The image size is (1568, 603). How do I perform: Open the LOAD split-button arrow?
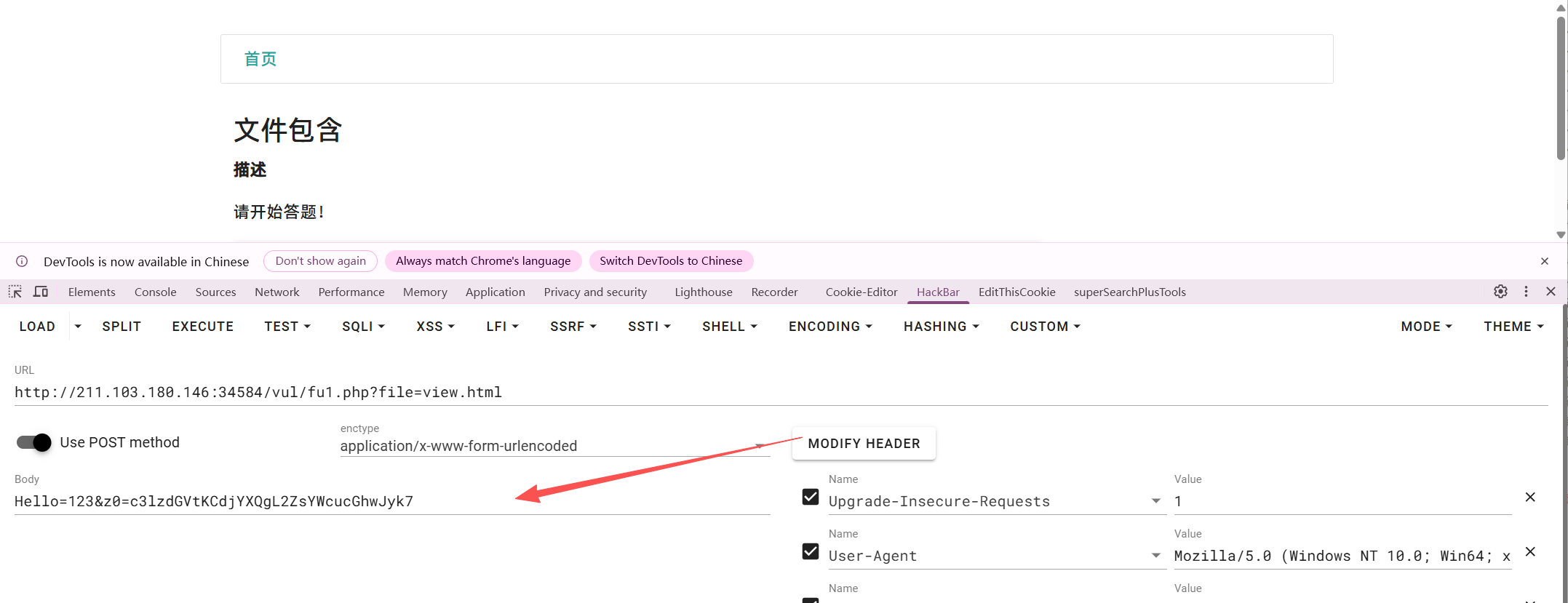pyautogui.click(x=78, y=327)
